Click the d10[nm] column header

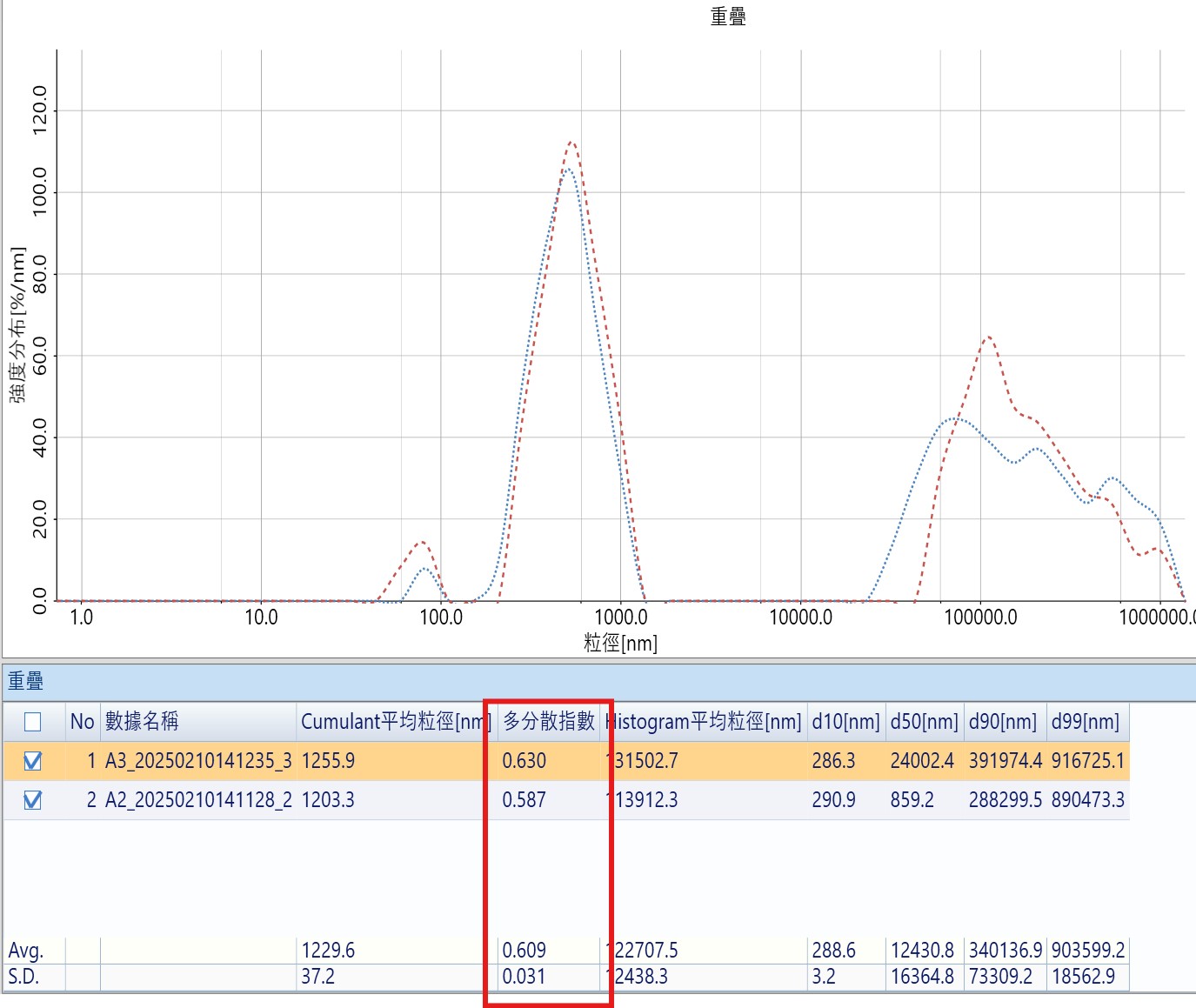[845, 722]
